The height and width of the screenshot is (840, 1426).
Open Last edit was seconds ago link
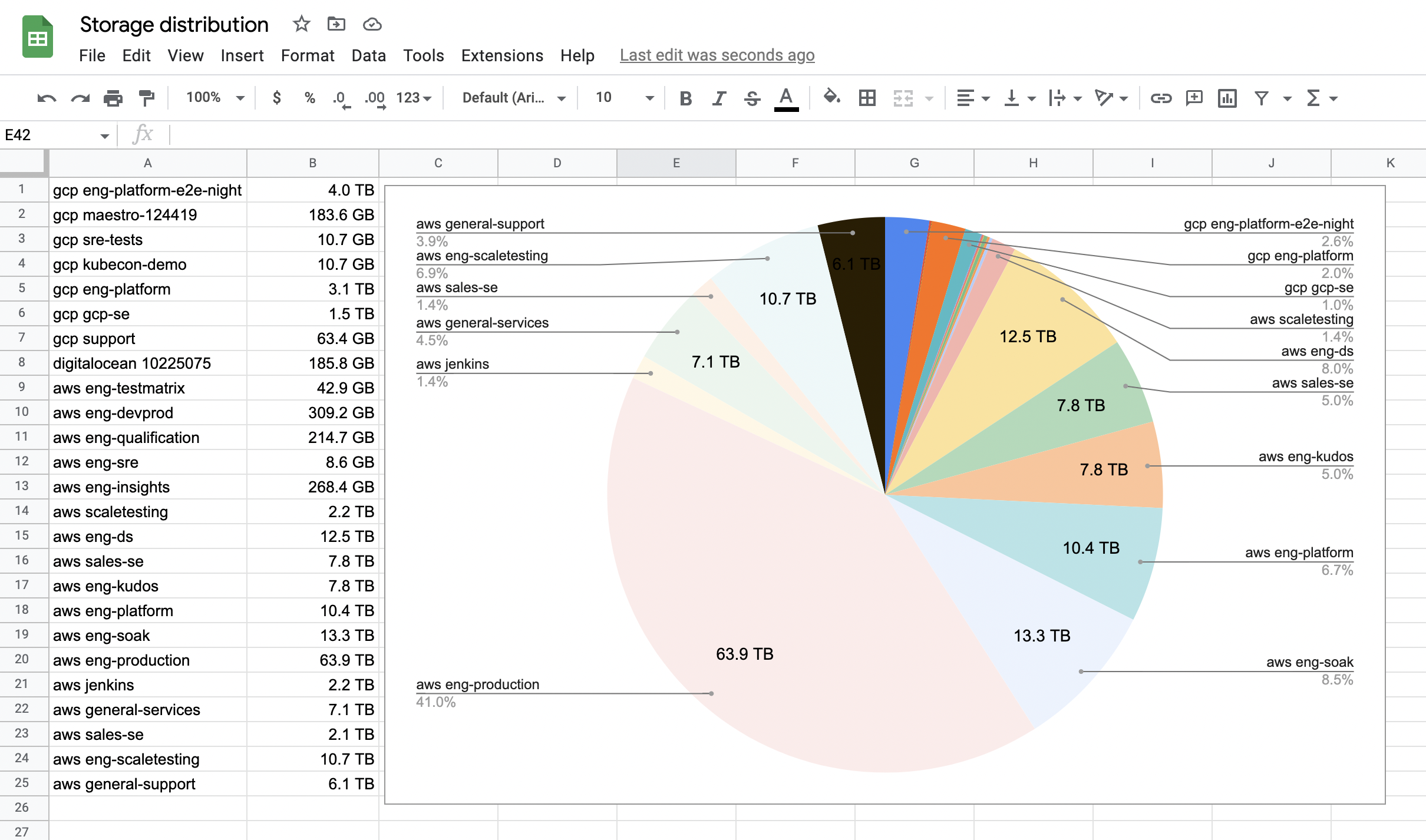[x=717, y=55]
